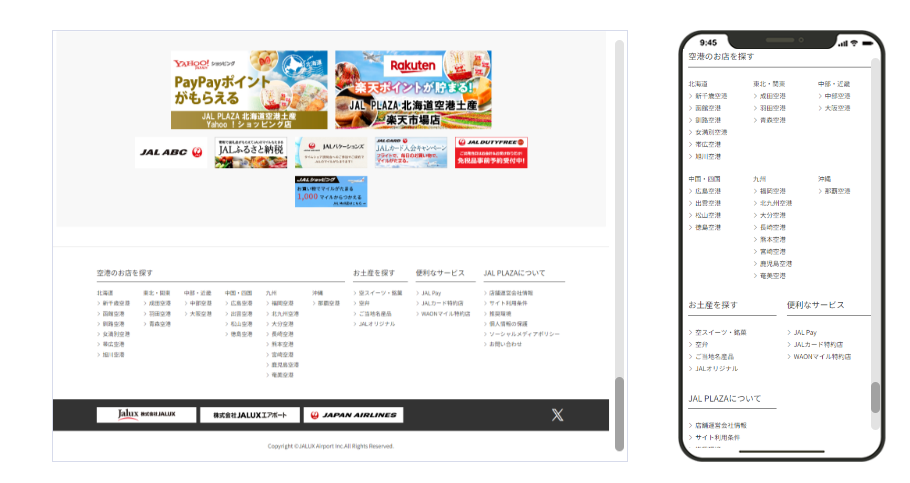This screenshot has width=910, height=483.
Task: Click the desktop page vertical scrollbar thumb
Action: click(619, 413)
